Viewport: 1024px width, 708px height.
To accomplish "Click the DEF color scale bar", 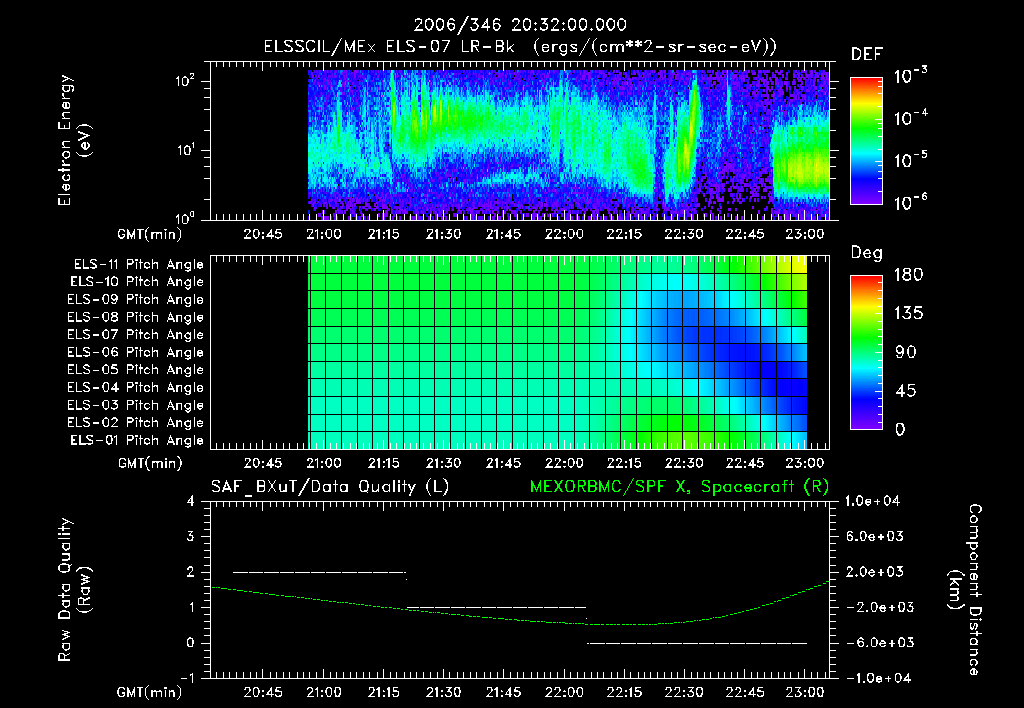I will (x=867, y=141).
